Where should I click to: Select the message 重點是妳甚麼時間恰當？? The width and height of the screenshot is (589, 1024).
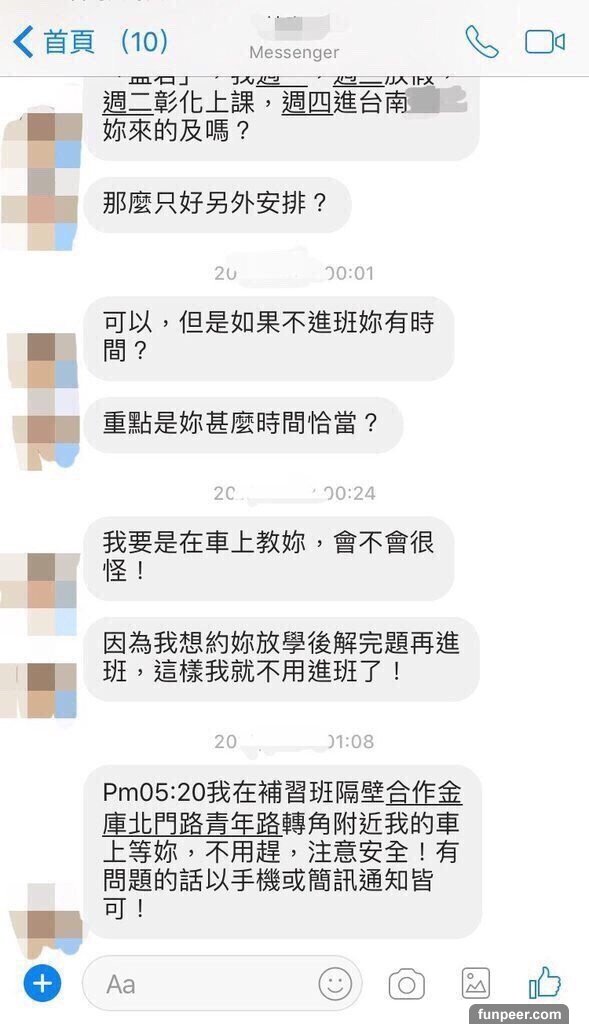tap(243, 425)
